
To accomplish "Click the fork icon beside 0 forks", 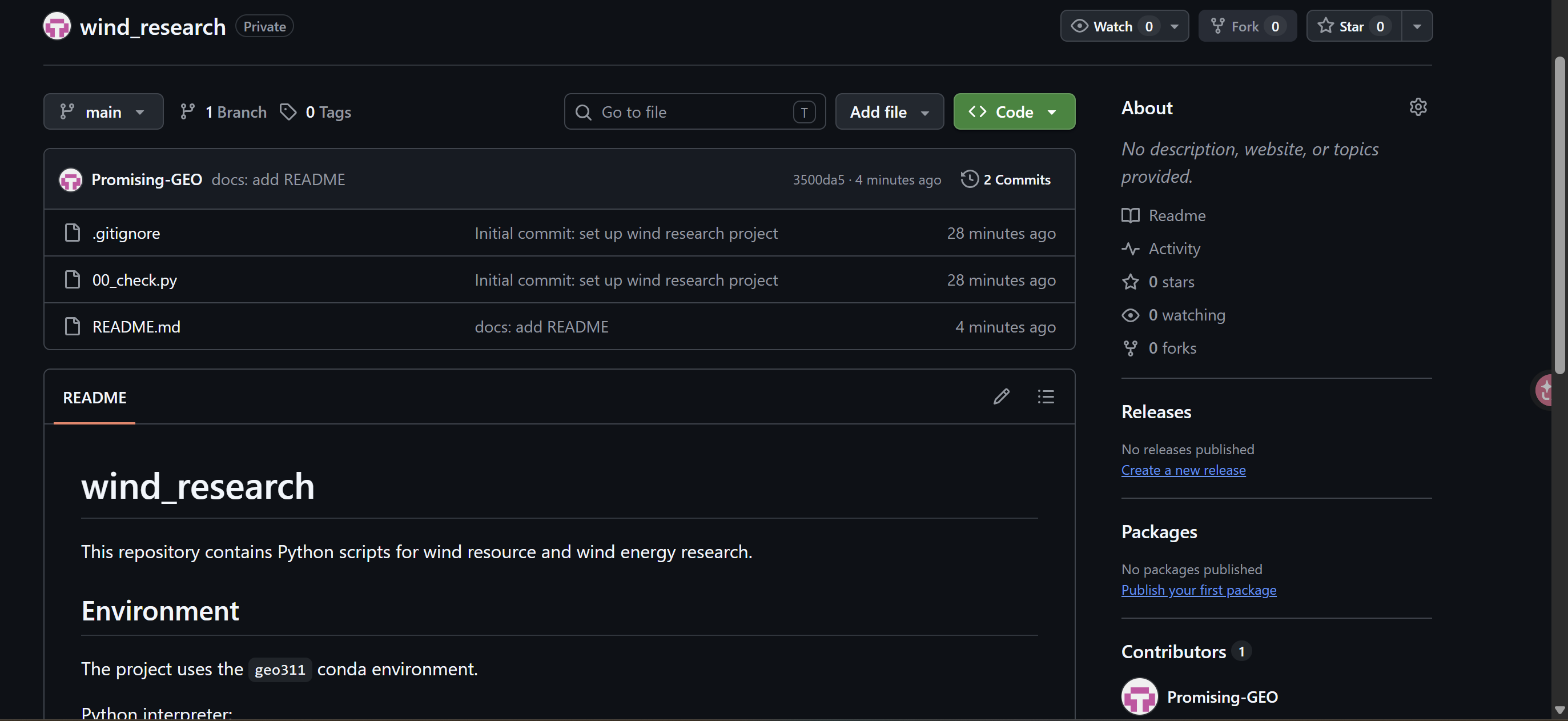I will [x=1131, y=349].
